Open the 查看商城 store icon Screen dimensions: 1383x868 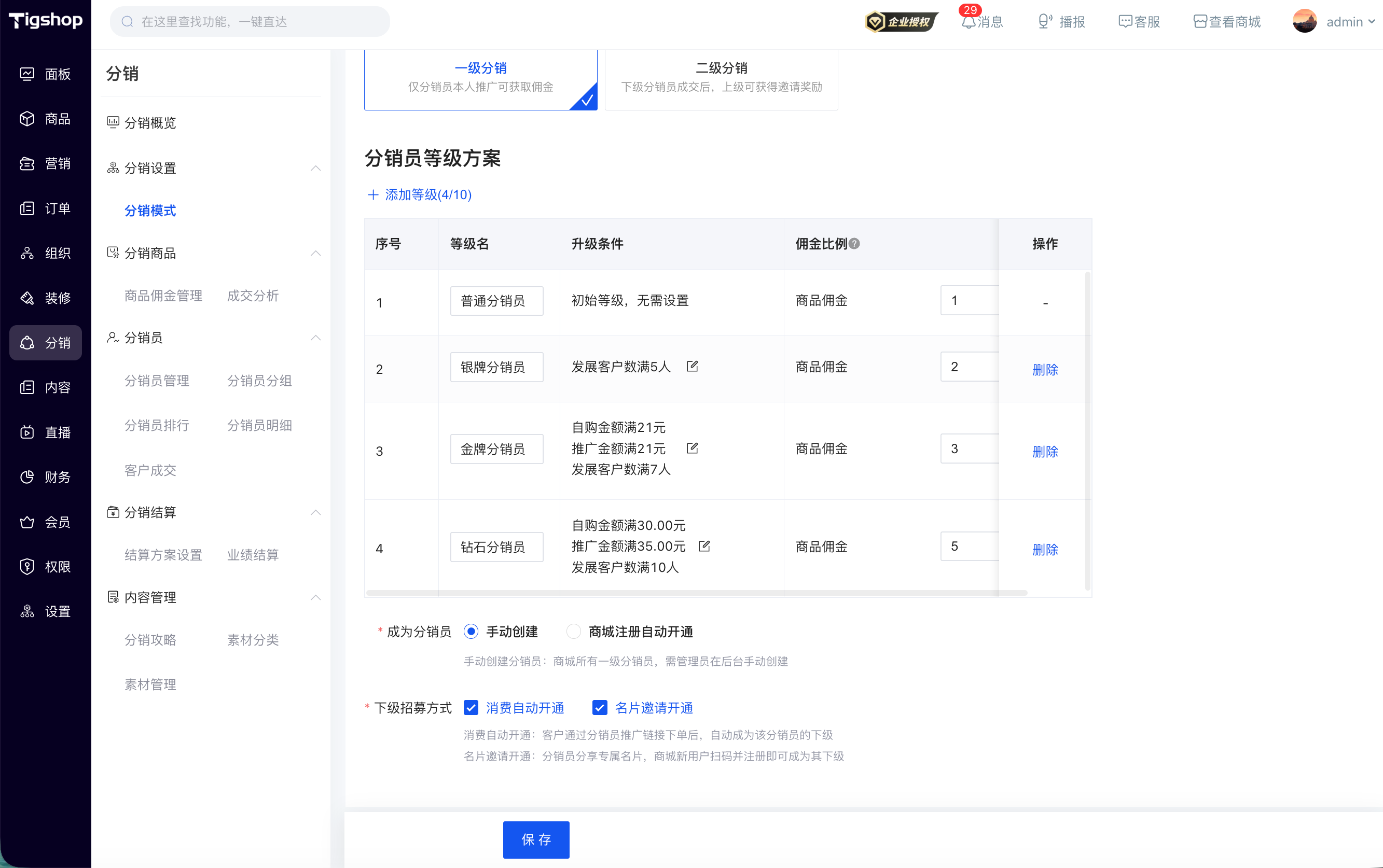(x=1200, y=22)
